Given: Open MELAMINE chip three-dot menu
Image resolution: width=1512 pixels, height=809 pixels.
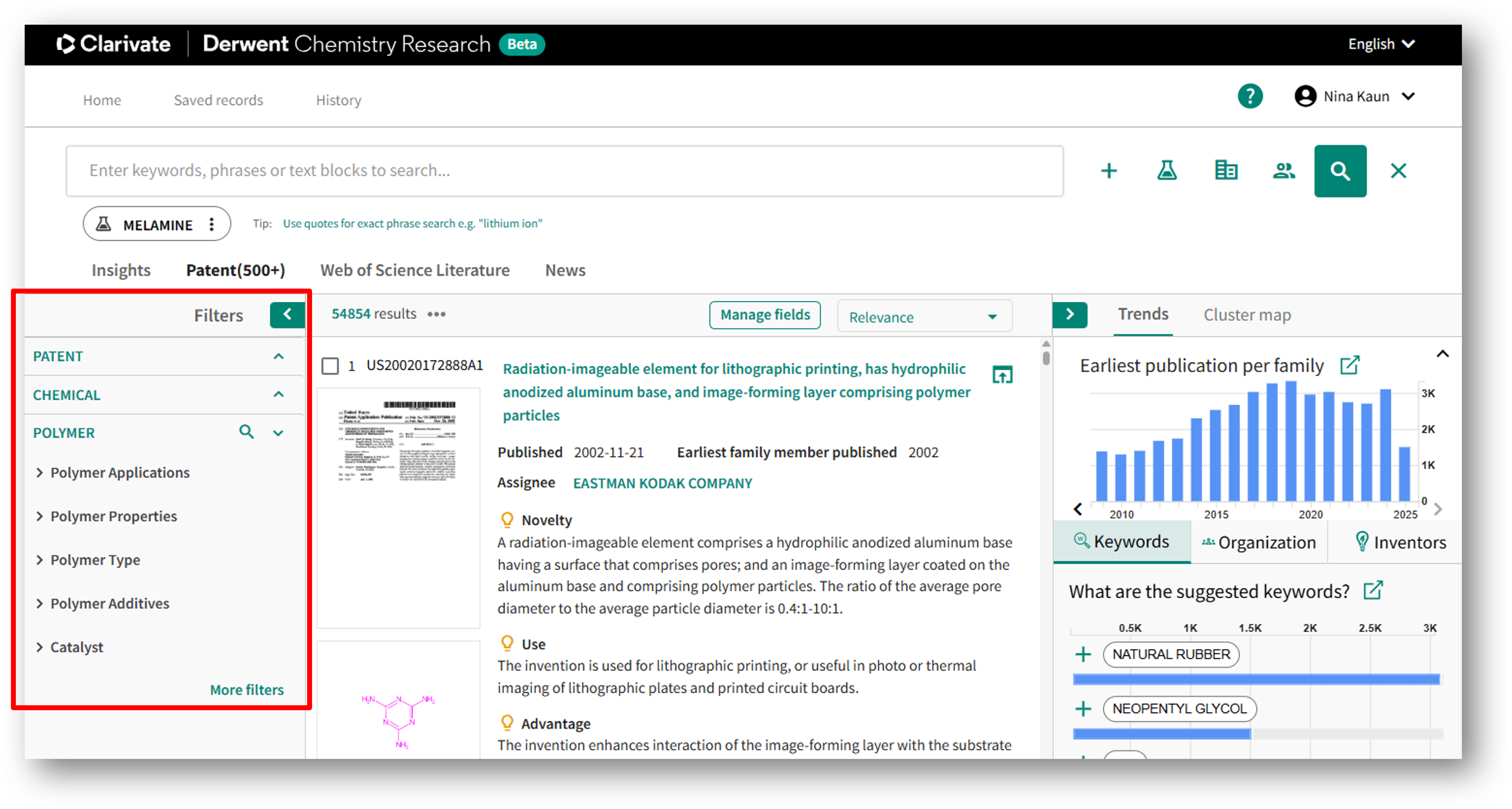Looking at the screenshot, I should coord(211,224).
